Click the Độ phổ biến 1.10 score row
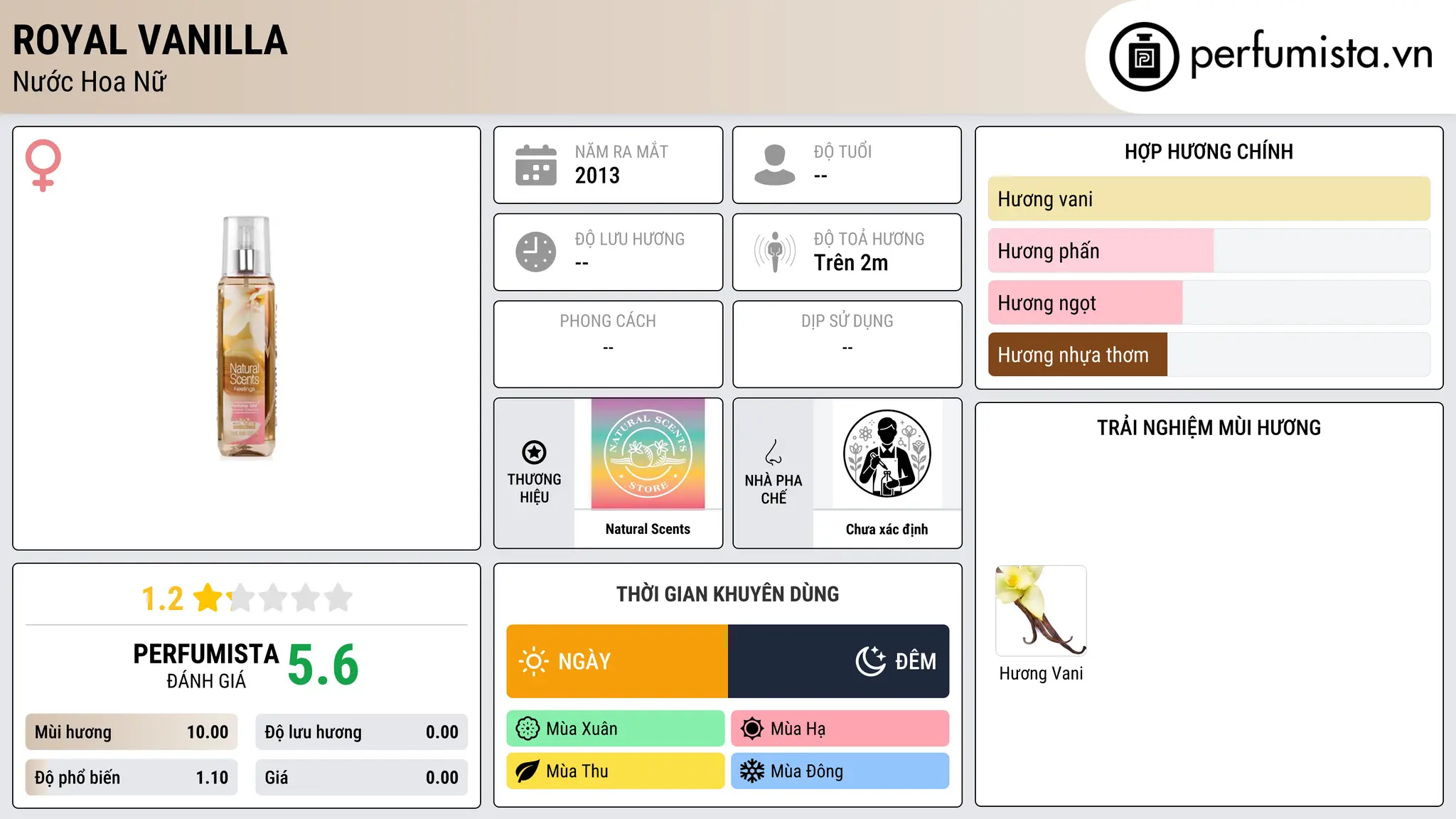This screenshot has height=819, width=1456. (132, 778)
